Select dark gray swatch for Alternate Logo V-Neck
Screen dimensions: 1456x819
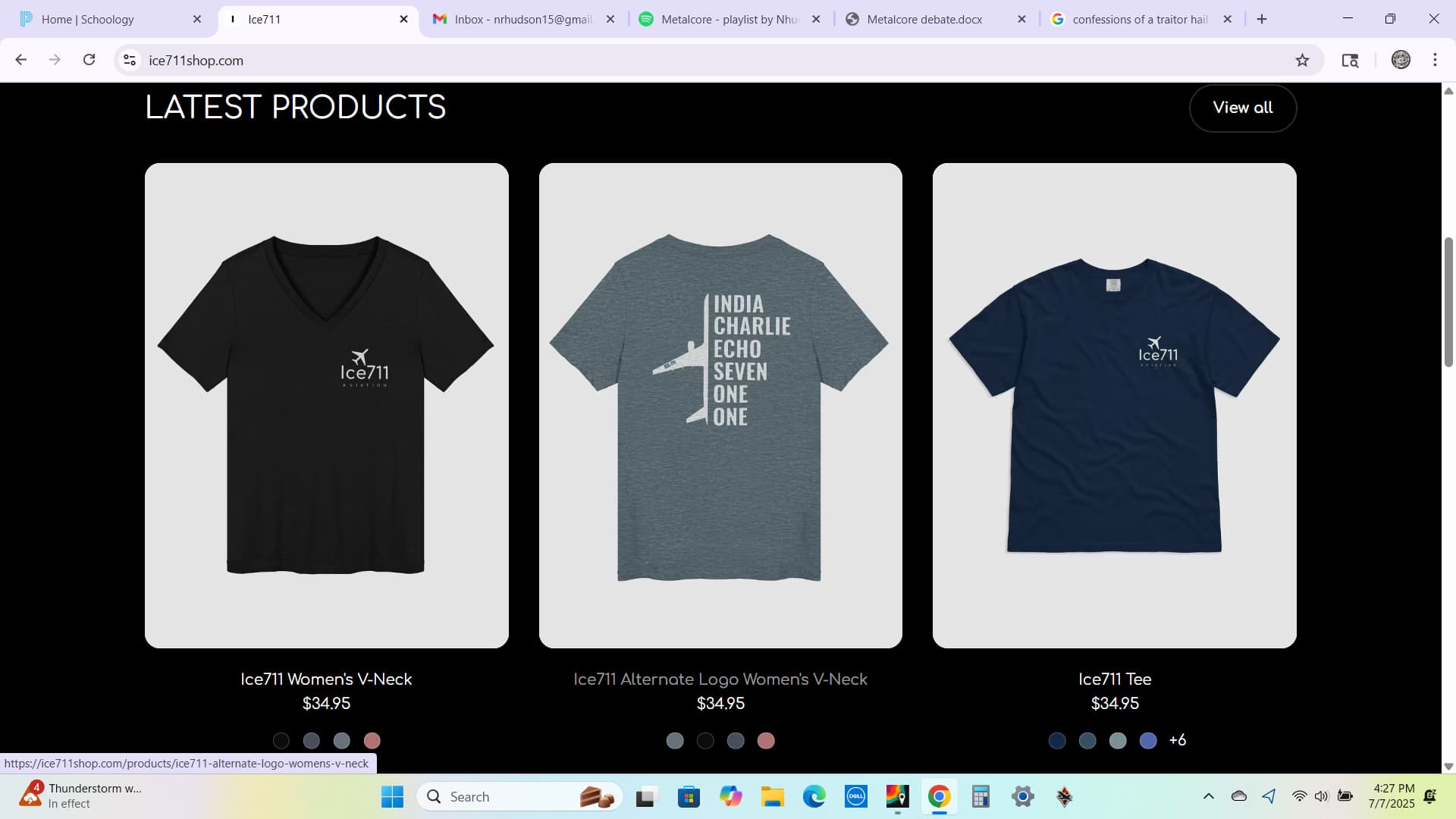[x=736, y=741]
